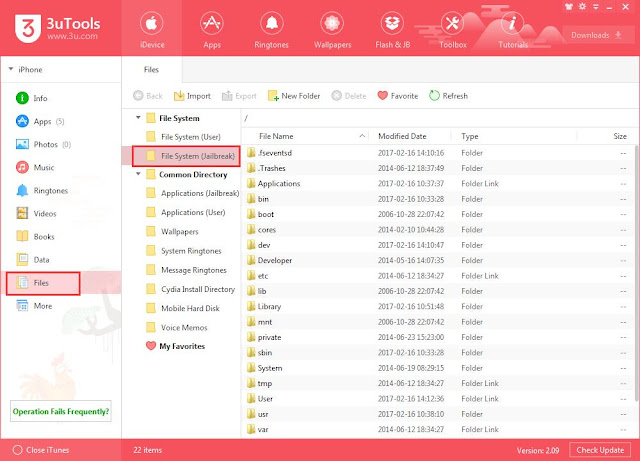Open settings gear in title bar
Viewport: 640px width, 461px height.
click(x=582, y=7)
